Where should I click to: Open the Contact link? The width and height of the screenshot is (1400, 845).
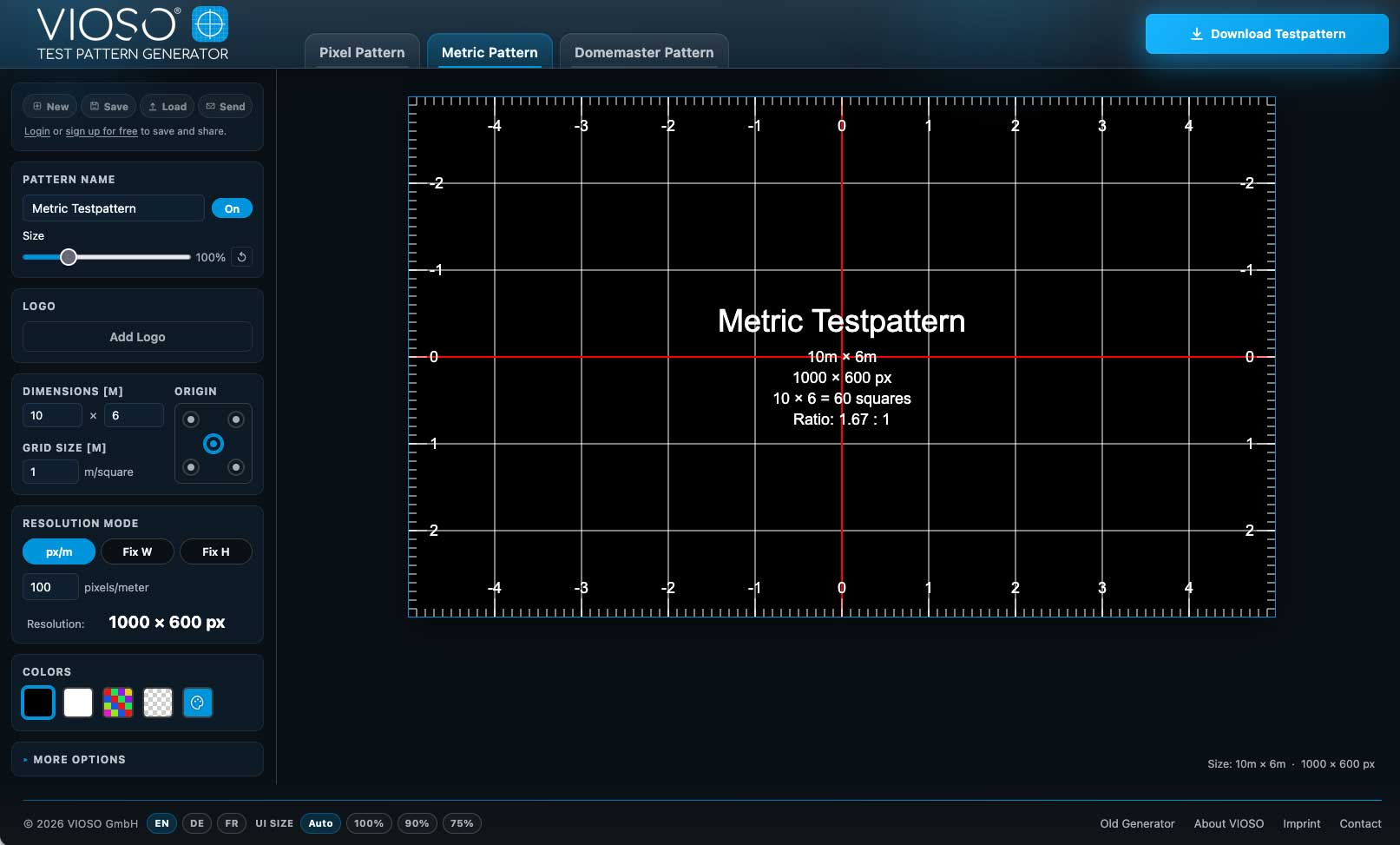coord(1360,823)
